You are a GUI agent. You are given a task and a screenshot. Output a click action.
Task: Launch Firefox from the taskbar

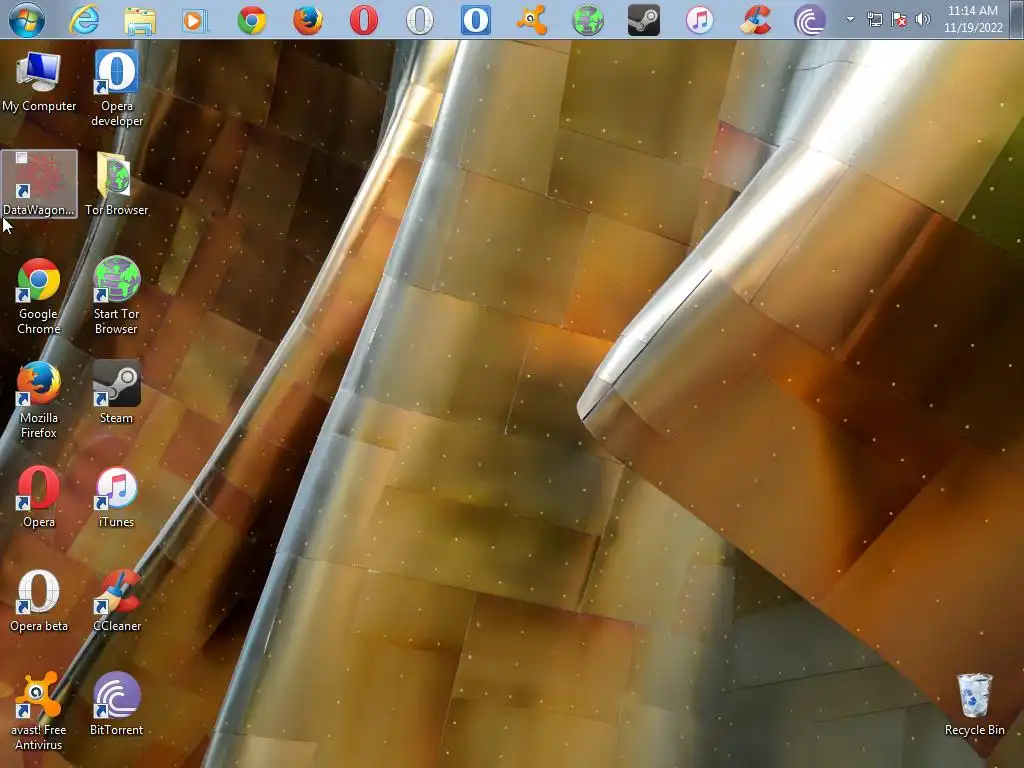click(308, 20)
